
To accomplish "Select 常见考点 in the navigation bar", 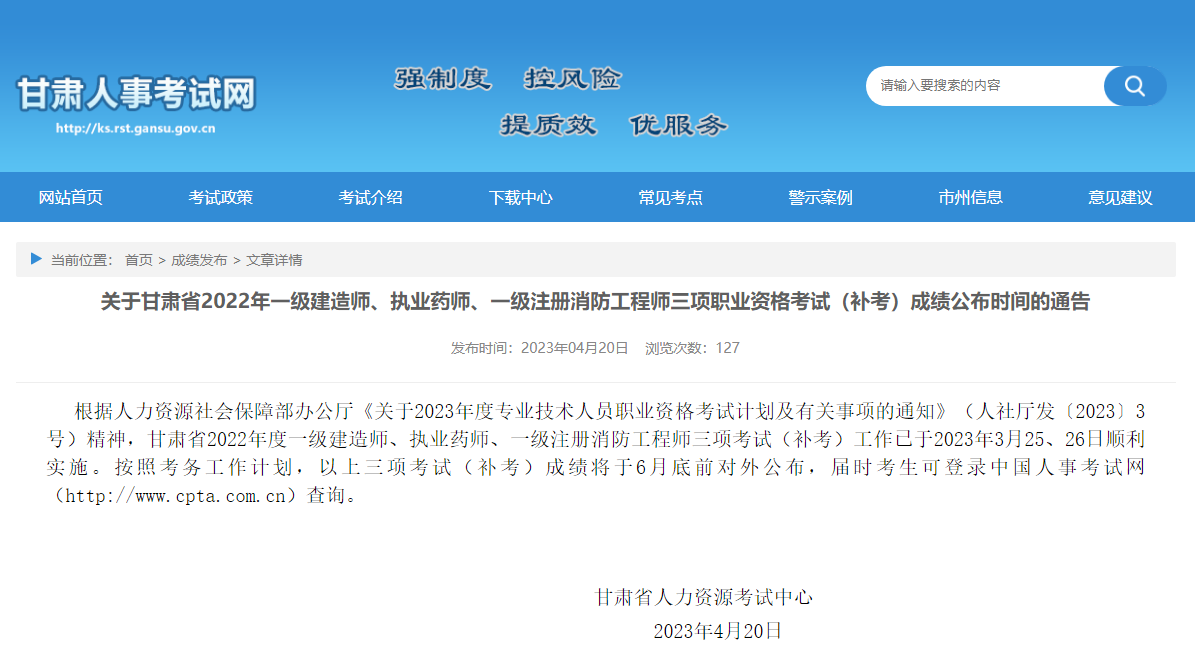I will pyautogui.click(x=671, y=197).
